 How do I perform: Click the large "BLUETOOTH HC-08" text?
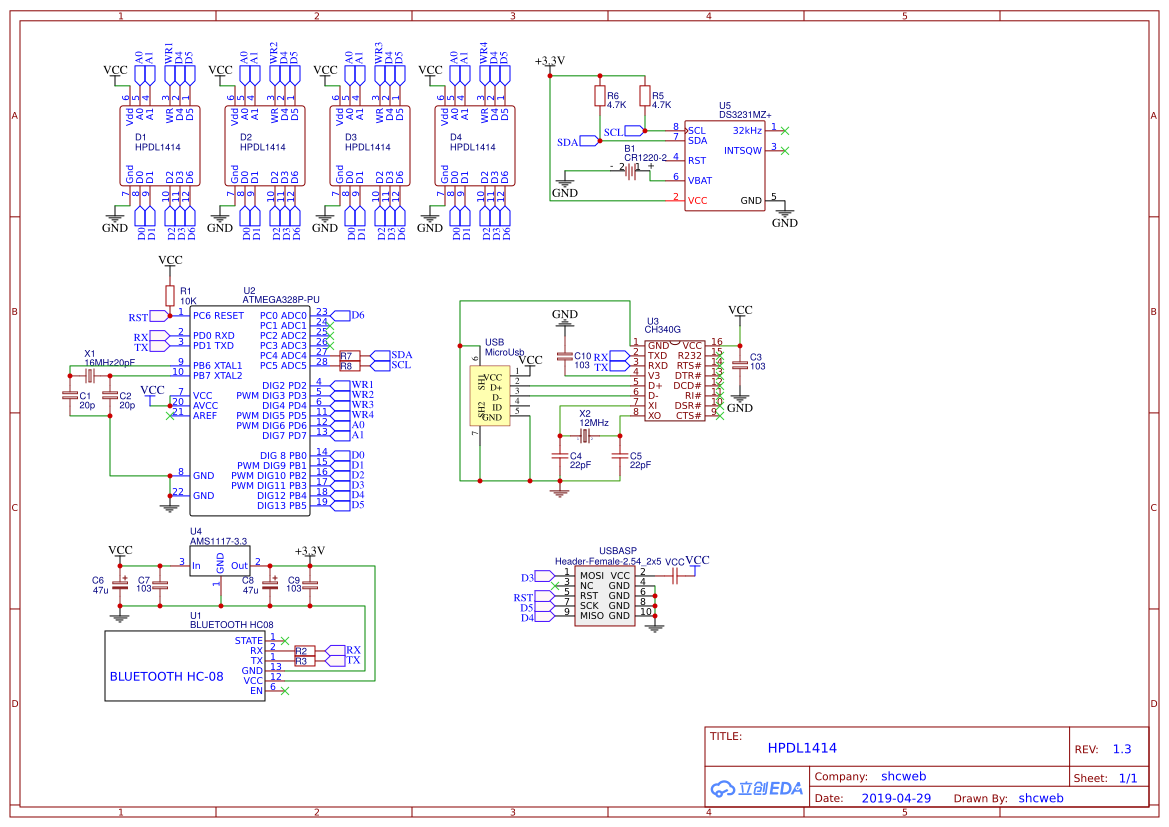(x=166, y=676)
